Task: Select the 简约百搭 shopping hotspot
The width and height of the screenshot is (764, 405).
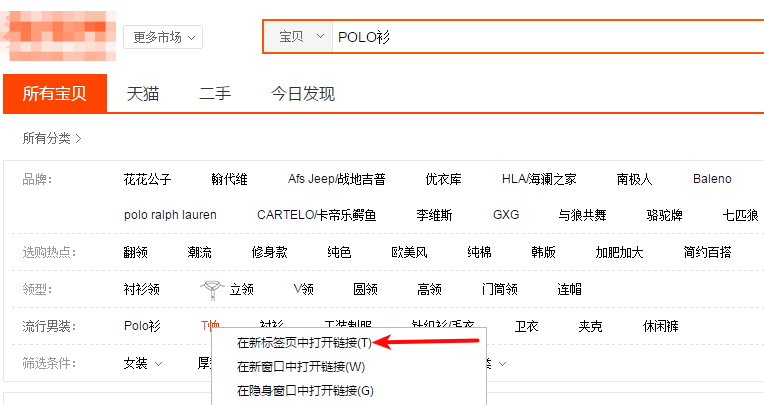Action: point(707,252)
